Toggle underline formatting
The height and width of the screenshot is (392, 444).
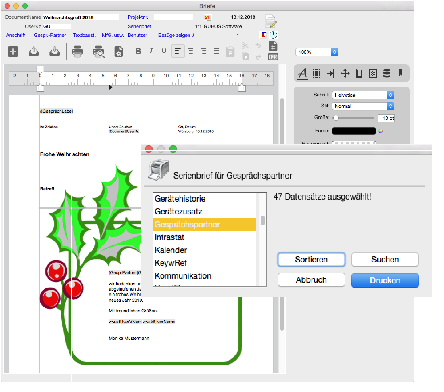coord(164,51)
